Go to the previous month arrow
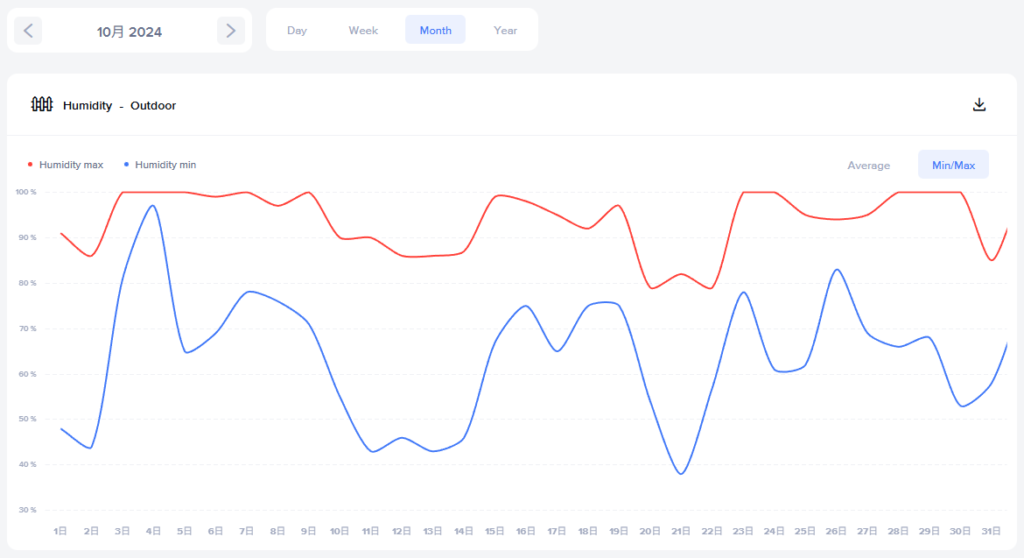 [28, 31]
